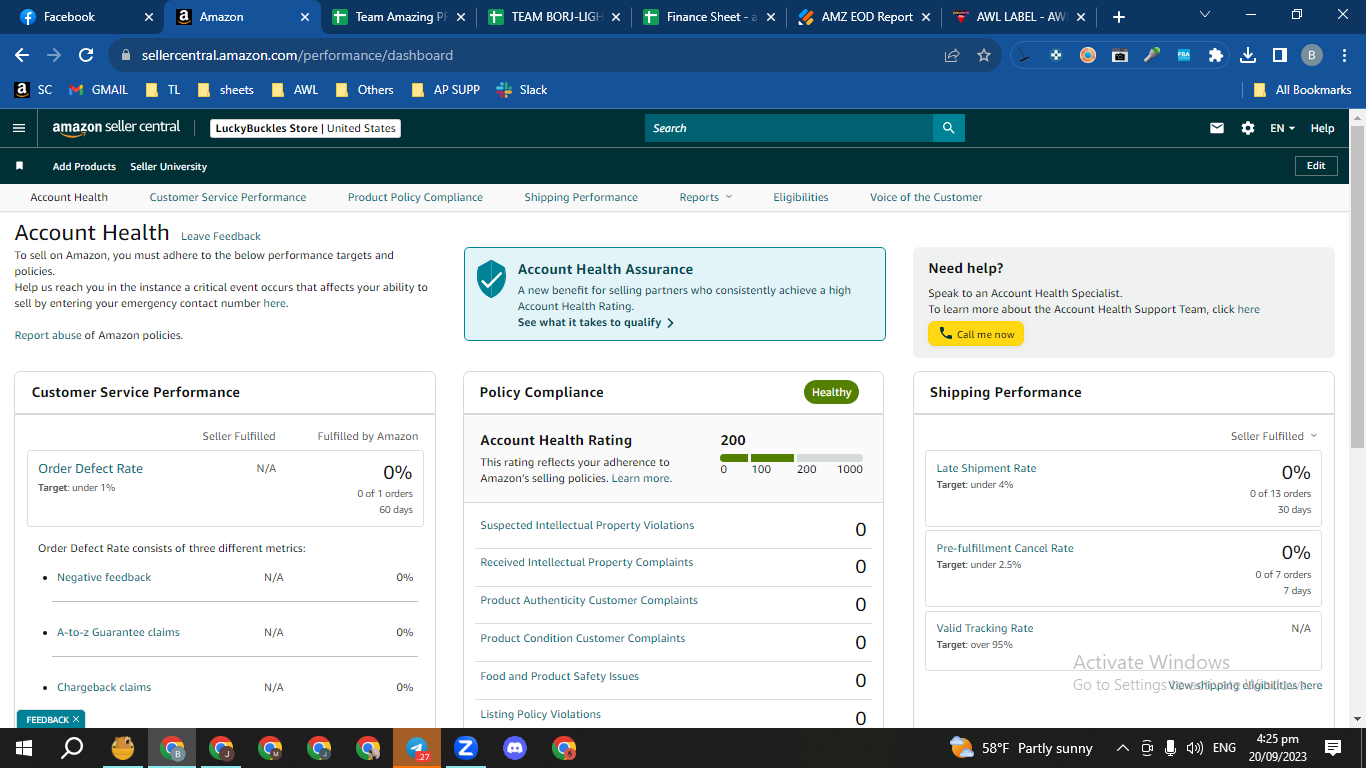The image size is (1366, 768).
Task: Click the Help link in header
Action: coord(1322,128)
